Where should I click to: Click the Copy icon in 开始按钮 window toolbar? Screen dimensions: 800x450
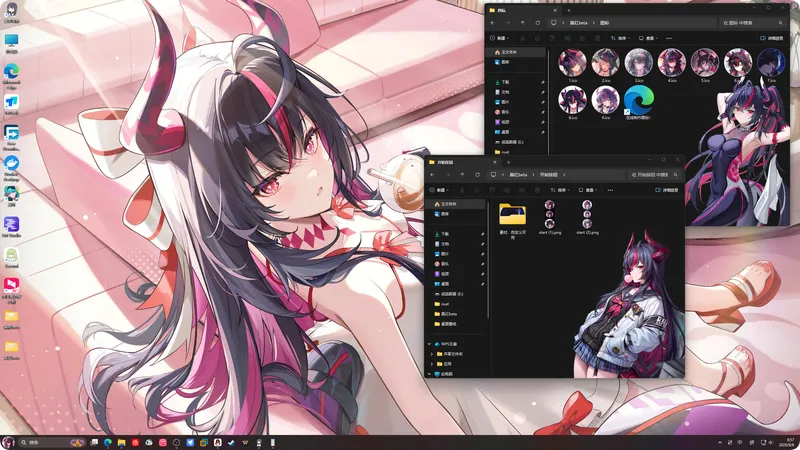click(477, 190)
